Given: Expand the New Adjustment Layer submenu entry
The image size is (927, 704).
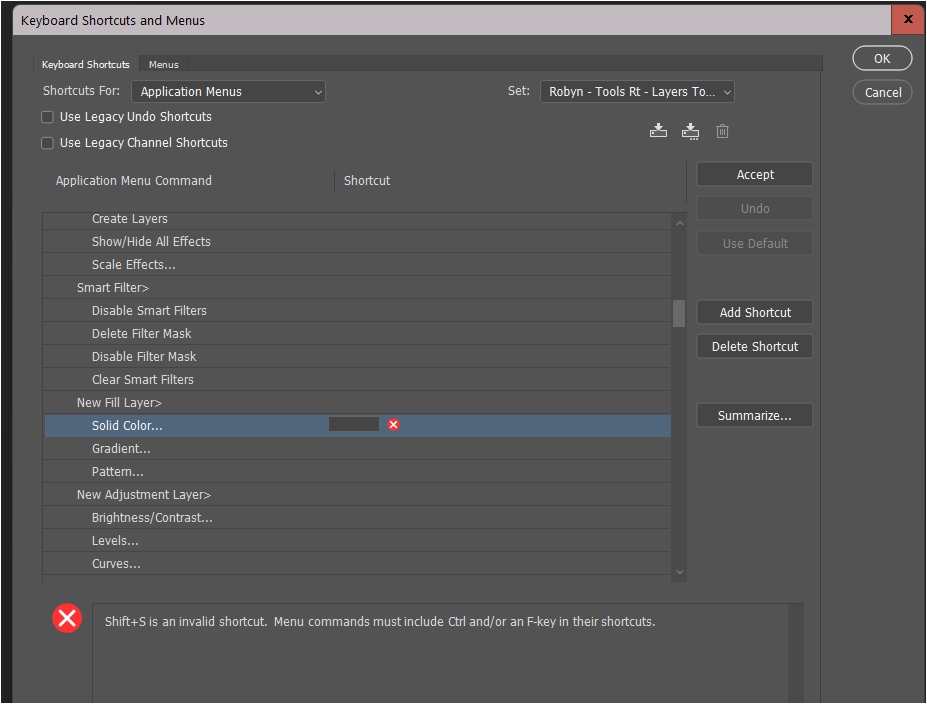Looking at the screenshot, I should 143,494.
